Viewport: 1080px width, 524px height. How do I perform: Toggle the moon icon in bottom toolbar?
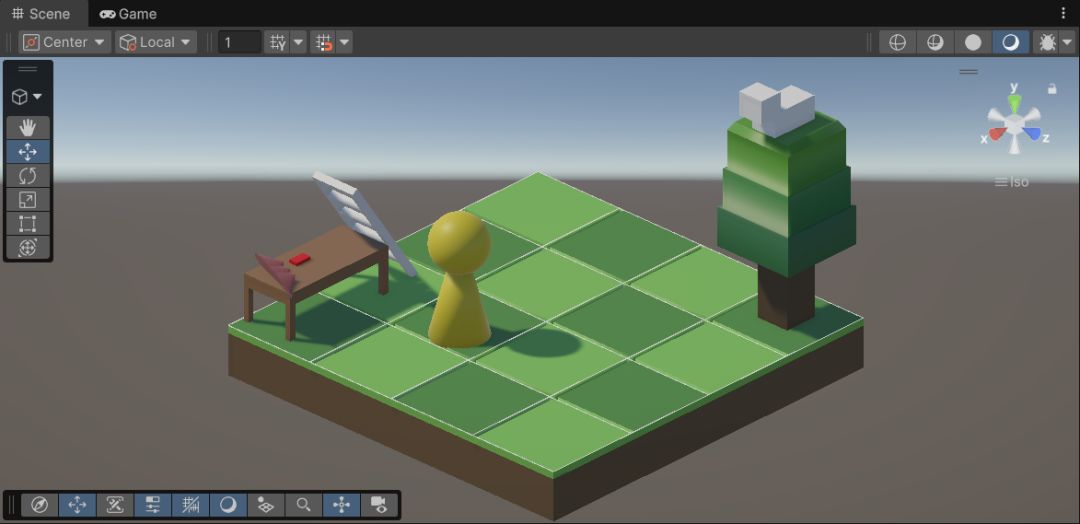coord(228,505)
